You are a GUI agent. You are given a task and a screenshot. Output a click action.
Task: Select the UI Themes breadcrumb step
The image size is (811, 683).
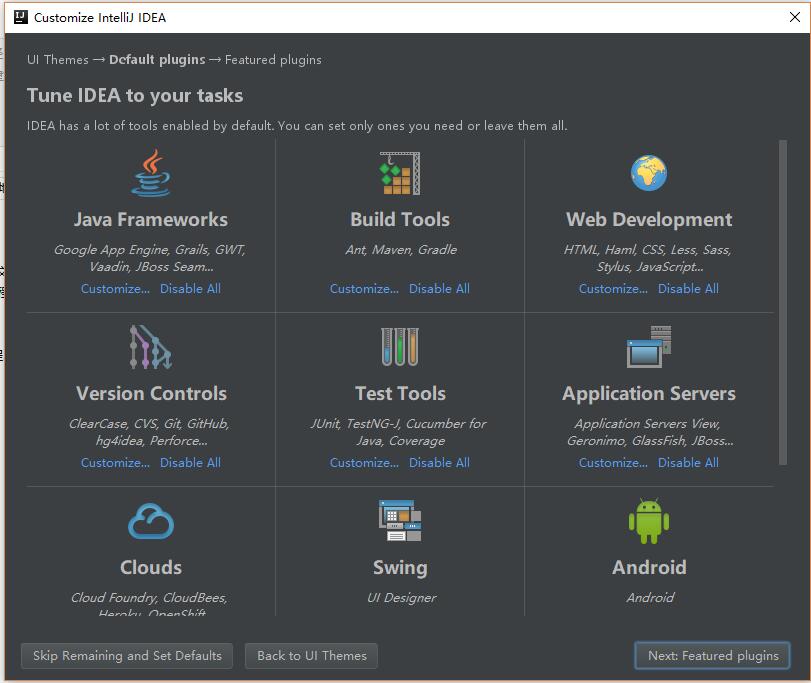(x=58, y=60)
